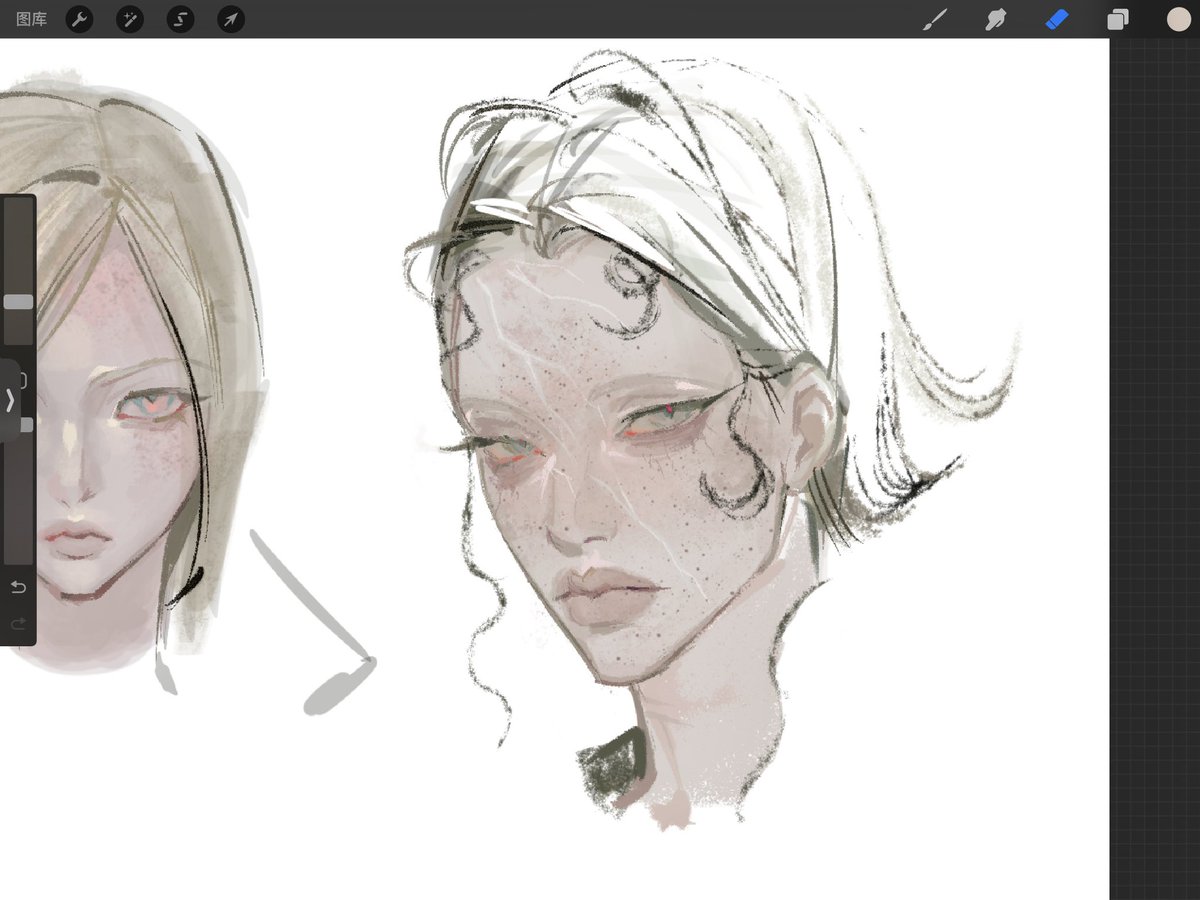The height and width of the screenshot is (900, 1200).
Task: Expand the side panel chevron handle
Action: [x=10, y=400]
